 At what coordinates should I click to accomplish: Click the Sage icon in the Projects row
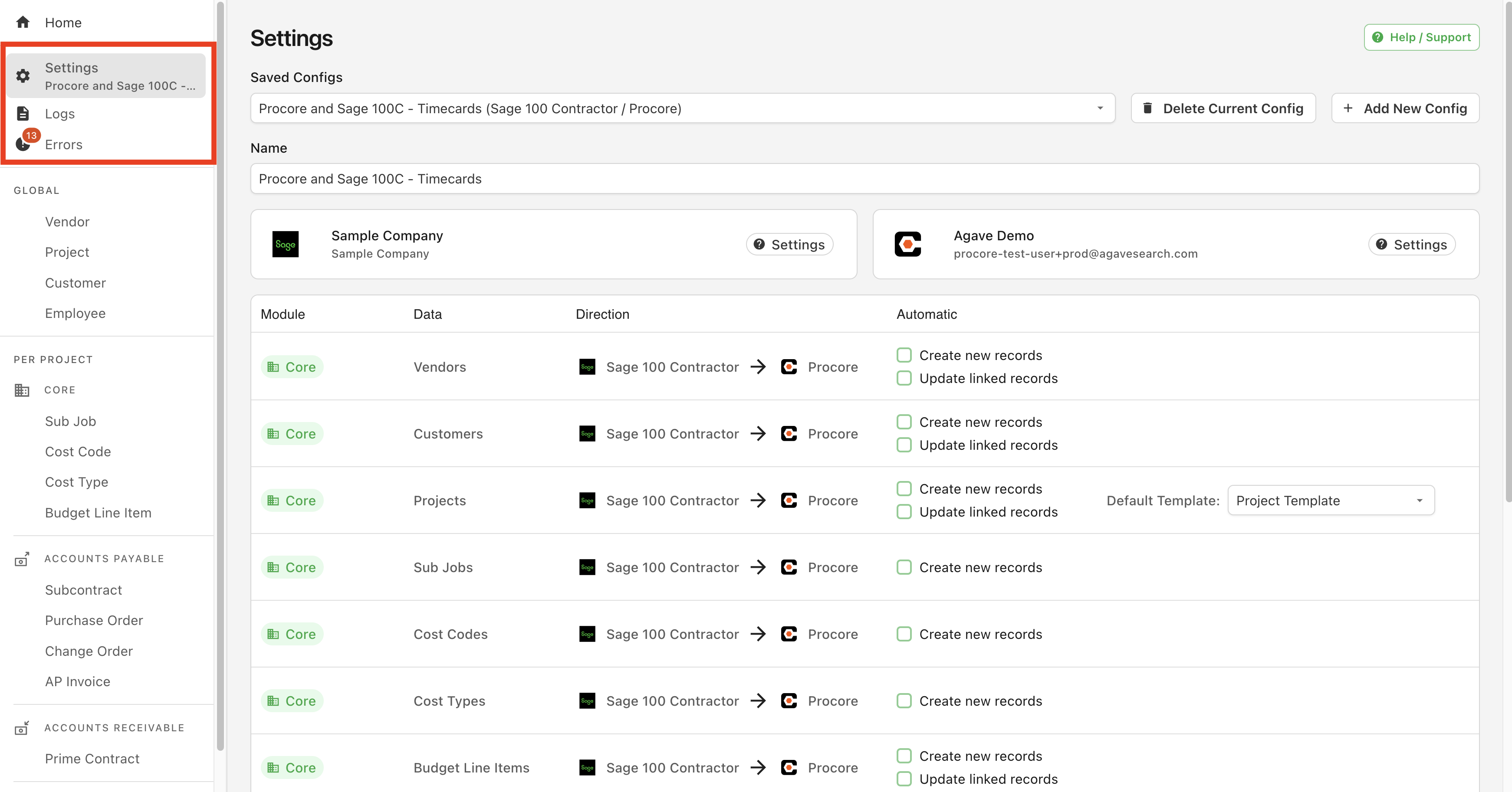[x=587, y=501]
